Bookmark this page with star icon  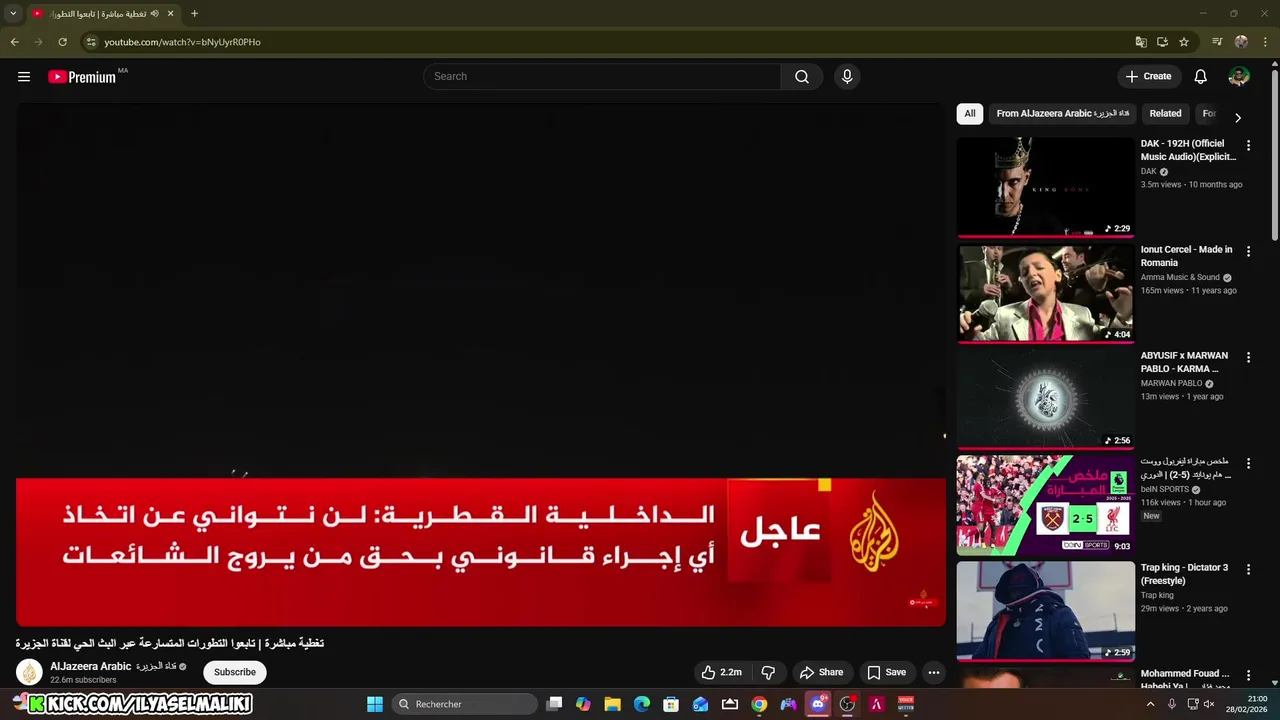pos(1184,42)
